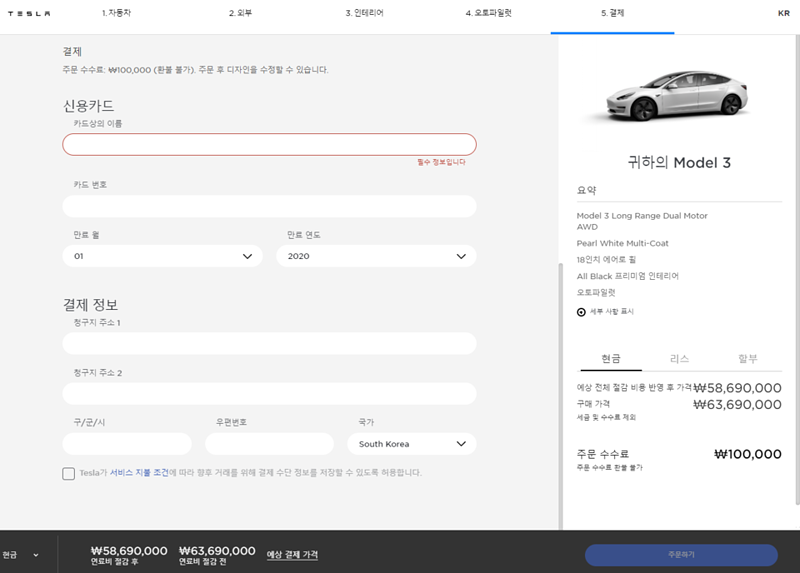The image size is (800, 573).
Task: Click the 세부 사항 표시 link
Action: coord(612,312)
